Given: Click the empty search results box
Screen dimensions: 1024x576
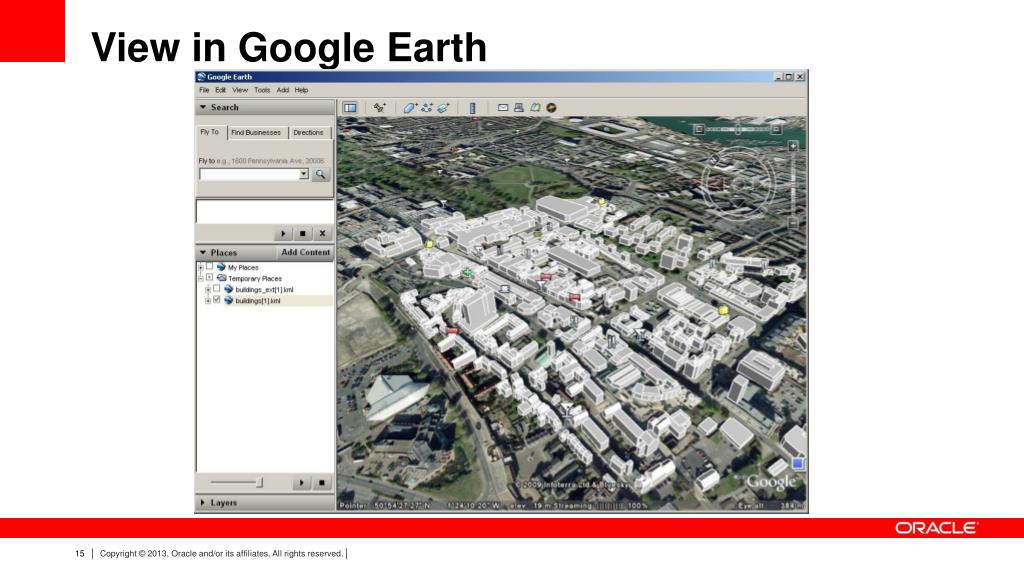Looking at the screenshot, I should [265, 212].
